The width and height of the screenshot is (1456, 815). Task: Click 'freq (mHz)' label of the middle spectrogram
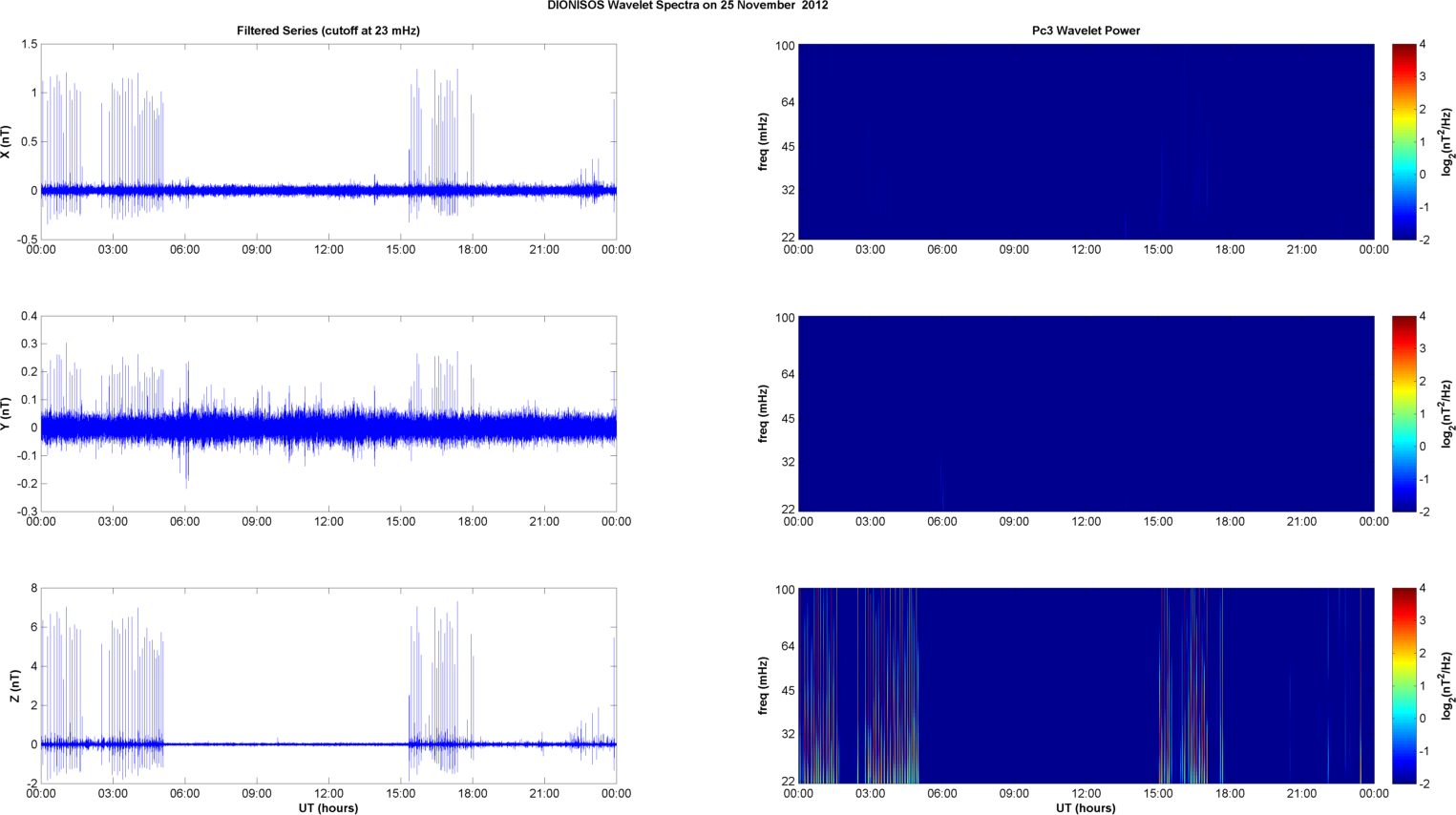point(764,414)
